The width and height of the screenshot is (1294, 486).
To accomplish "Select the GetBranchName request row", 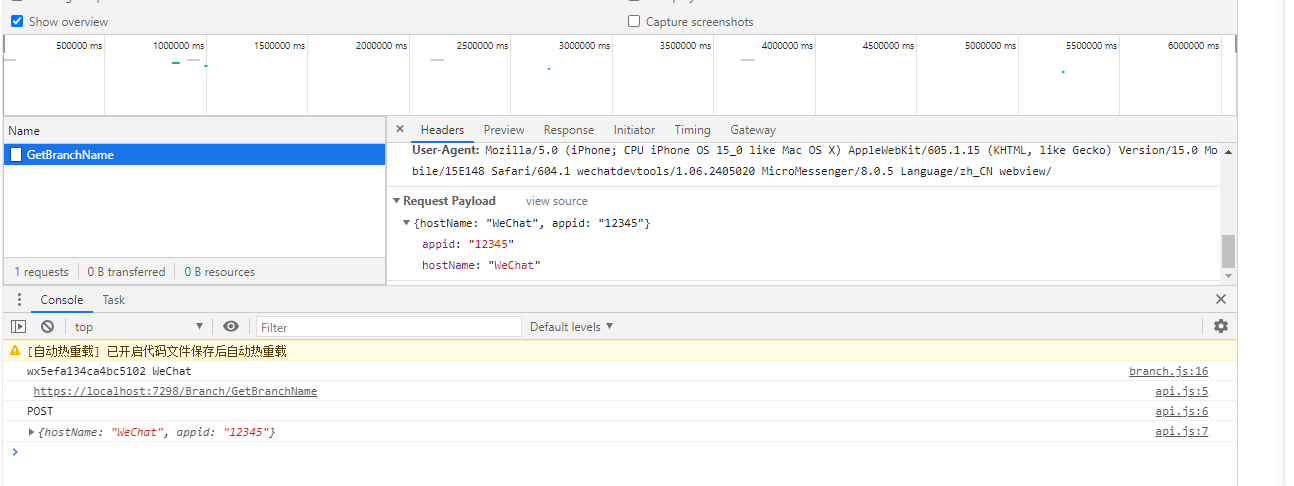I will (x=195, y=155).
